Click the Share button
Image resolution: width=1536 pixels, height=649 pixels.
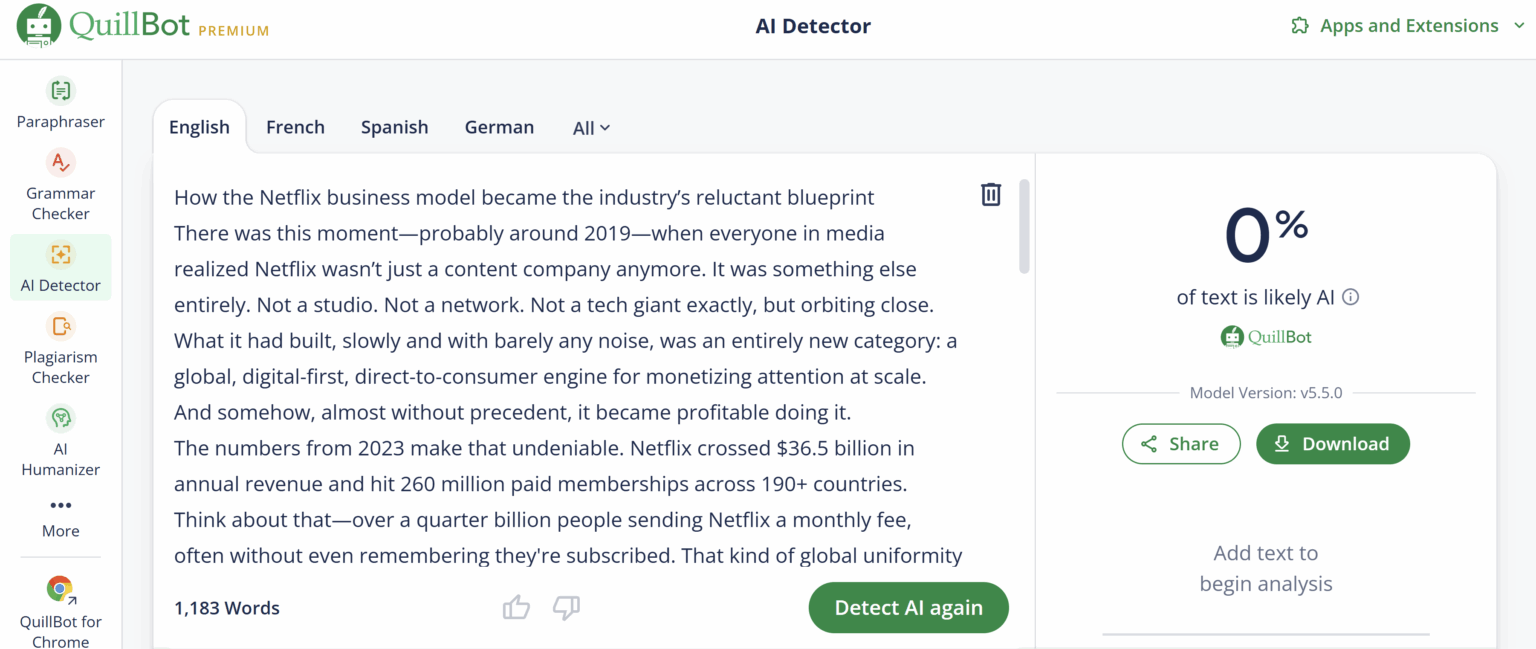(1181, 444)
